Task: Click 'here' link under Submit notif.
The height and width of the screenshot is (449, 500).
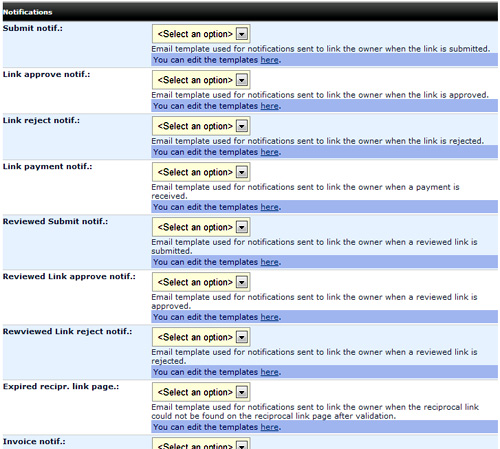Action: (269, 60)
